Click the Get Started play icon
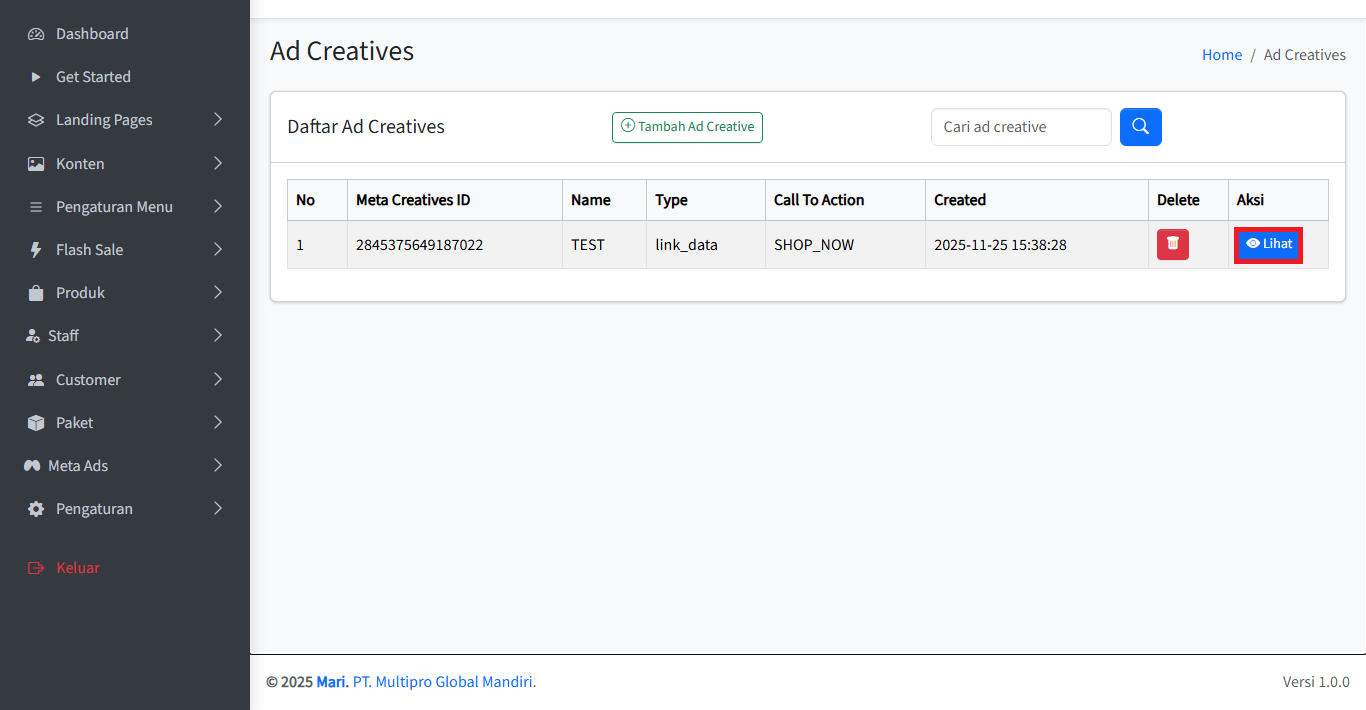 coord(36,77)
